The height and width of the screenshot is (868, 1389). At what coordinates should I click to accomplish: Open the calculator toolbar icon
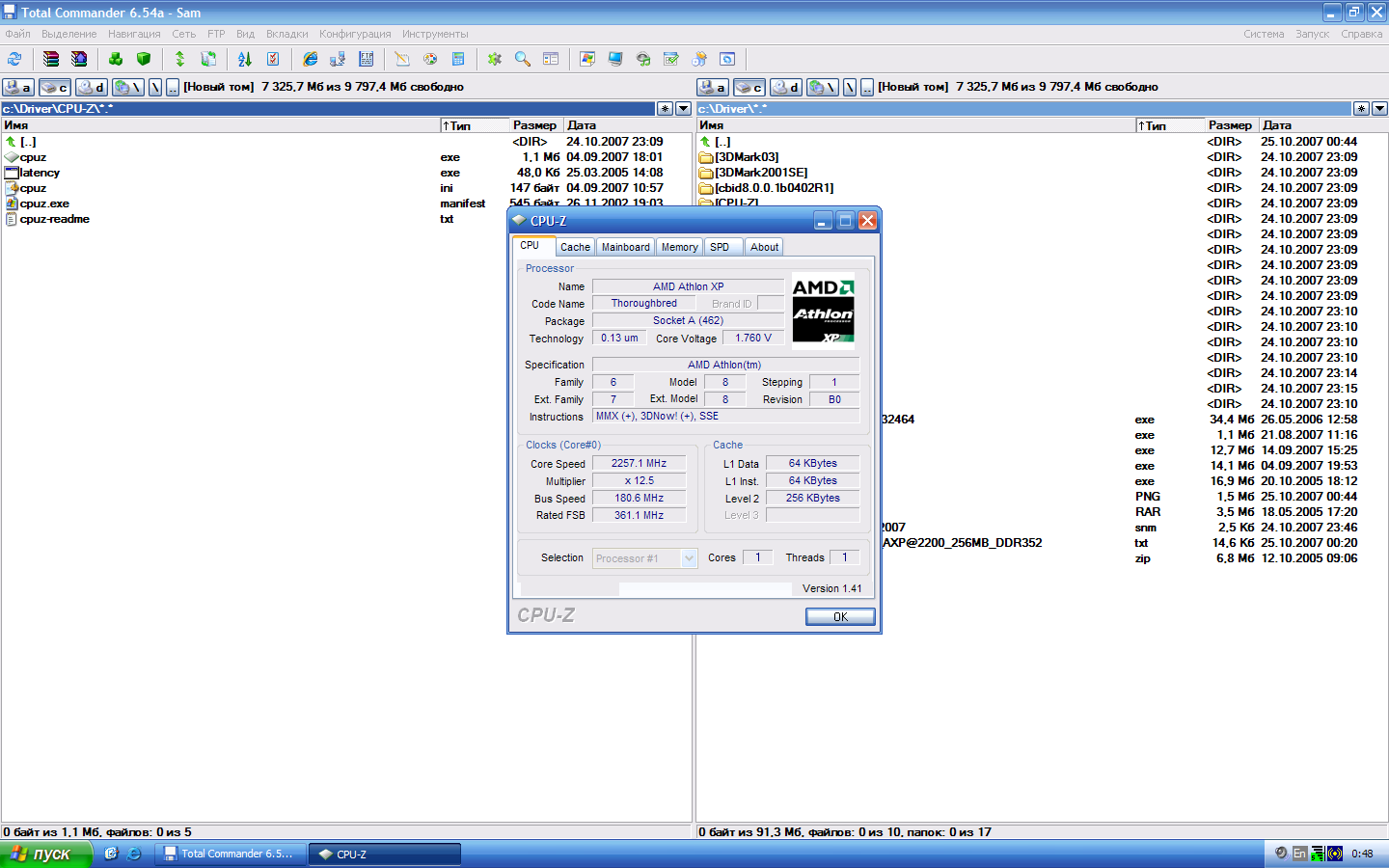point(458,59)
